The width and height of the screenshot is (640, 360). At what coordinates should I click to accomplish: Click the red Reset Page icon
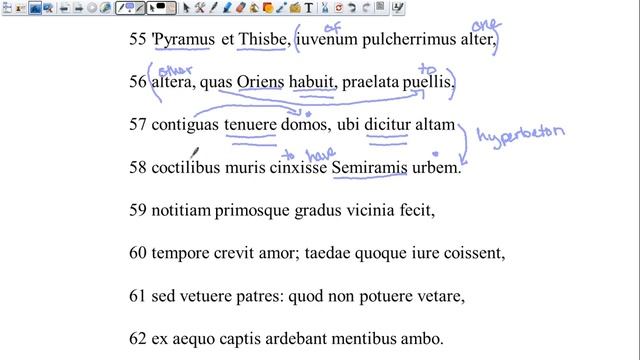coord(338,8)
